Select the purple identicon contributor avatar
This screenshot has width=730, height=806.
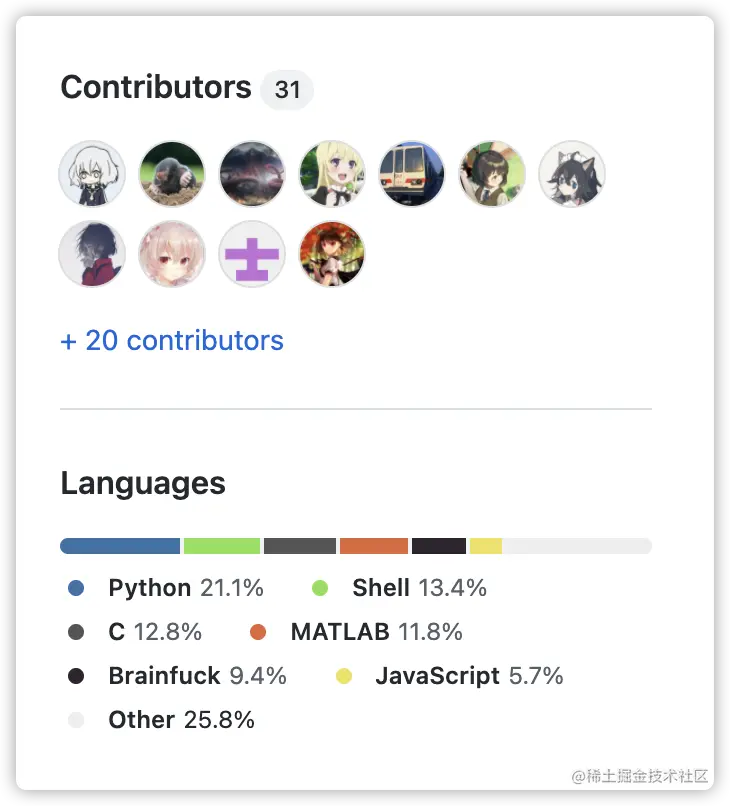(x=252, y=254)
